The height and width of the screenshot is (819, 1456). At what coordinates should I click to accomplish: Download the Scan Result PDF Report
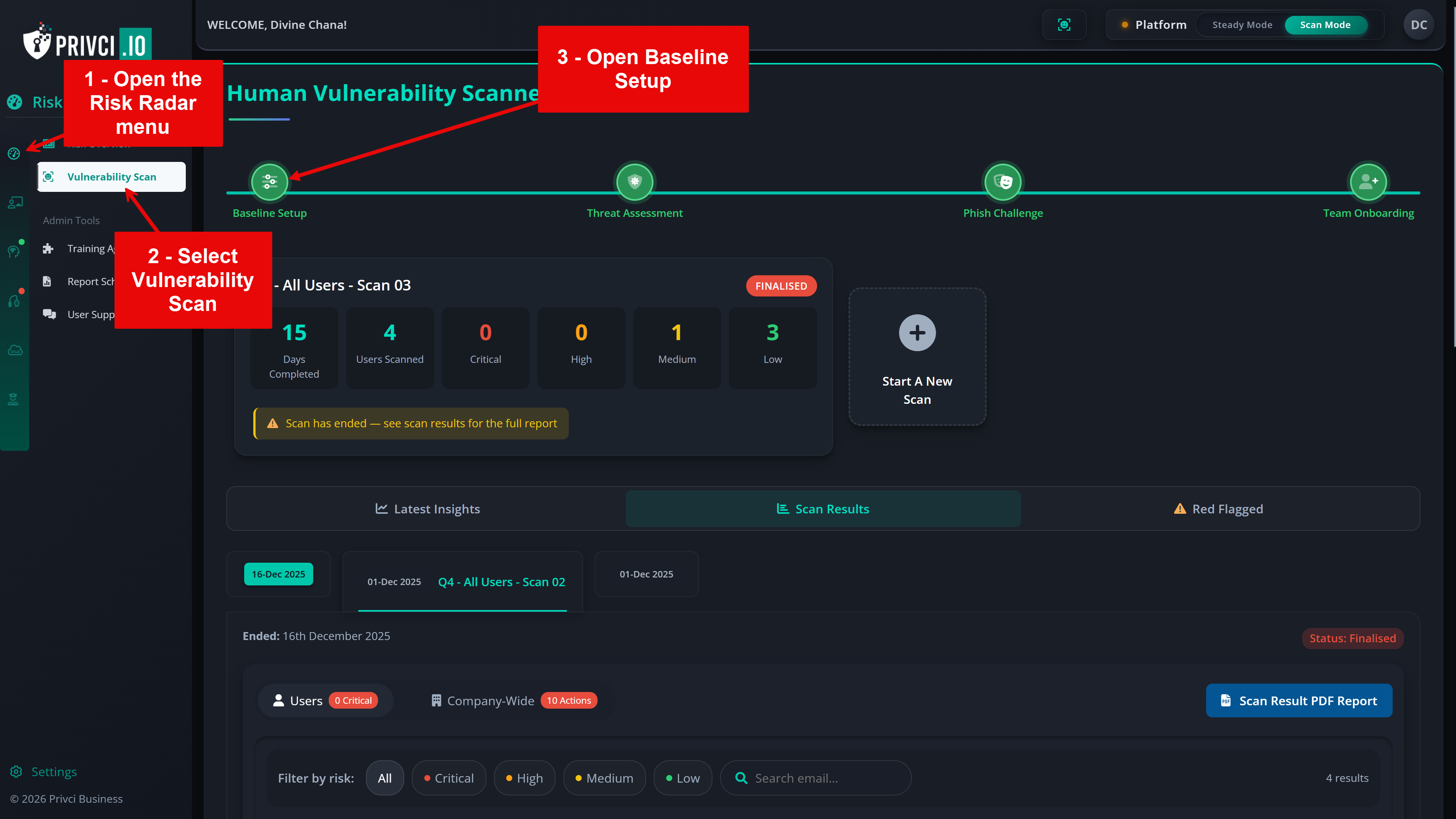click(1298, 700)
